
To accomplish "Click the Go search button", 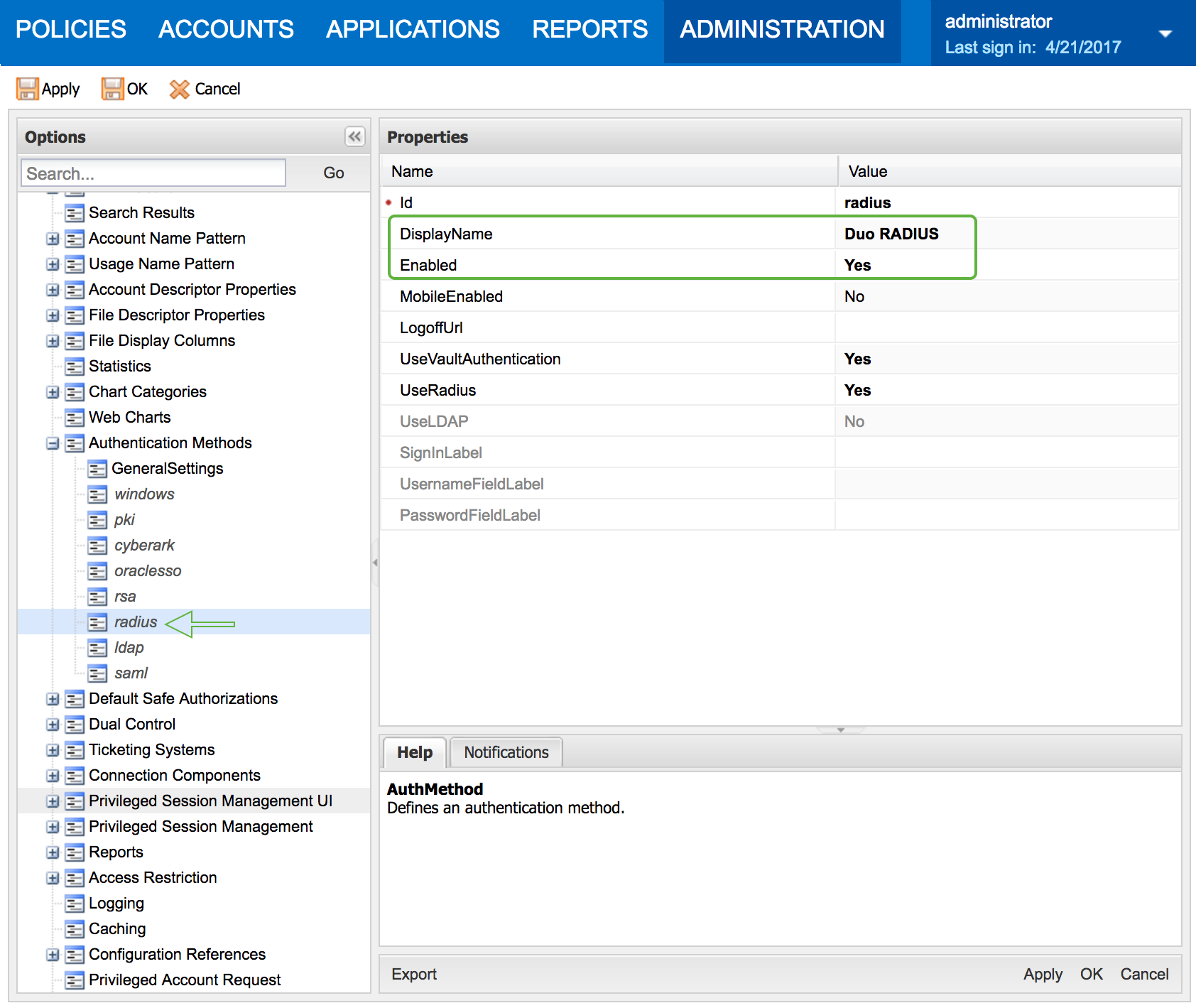I will [332, 173].
